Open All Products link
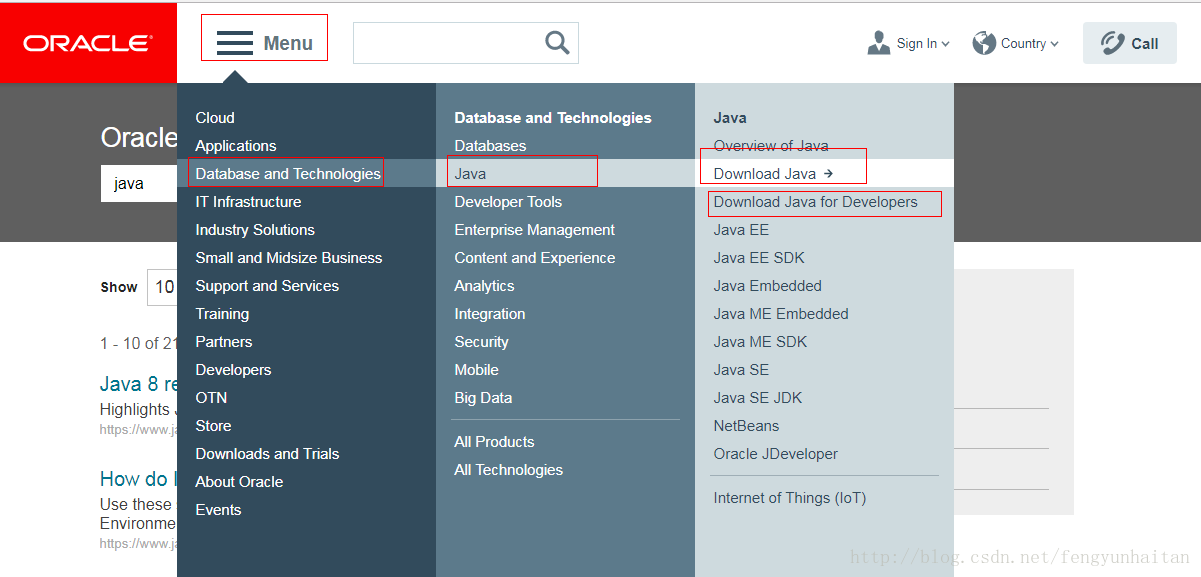Viewport: 1201px width, 577px height. tap(494, 442)
